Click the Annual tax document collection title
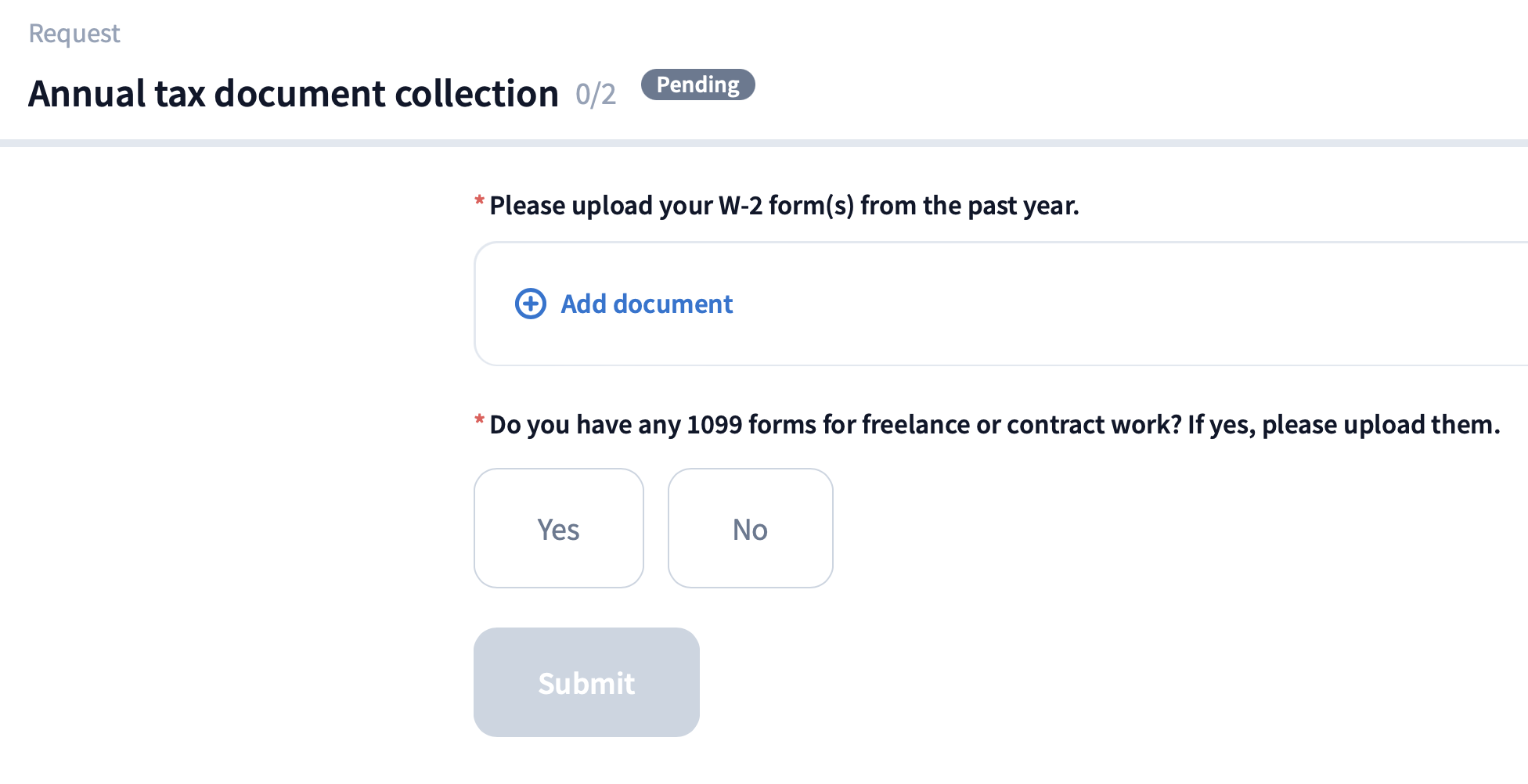The image size is (1528, 784). (294, 94)
